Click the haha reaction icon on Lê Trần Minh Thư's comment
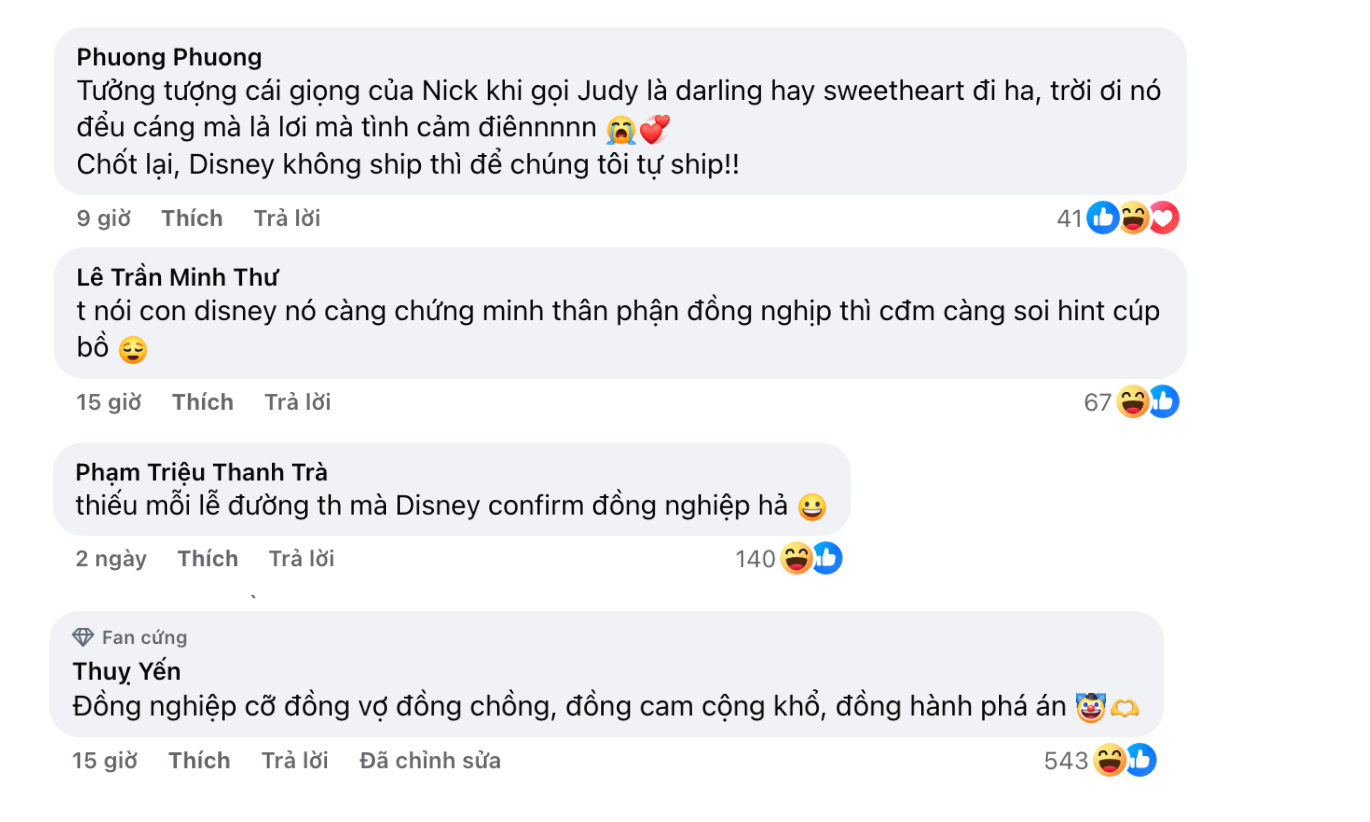This screenshot has width=1370, height=822. [1133, 402]
